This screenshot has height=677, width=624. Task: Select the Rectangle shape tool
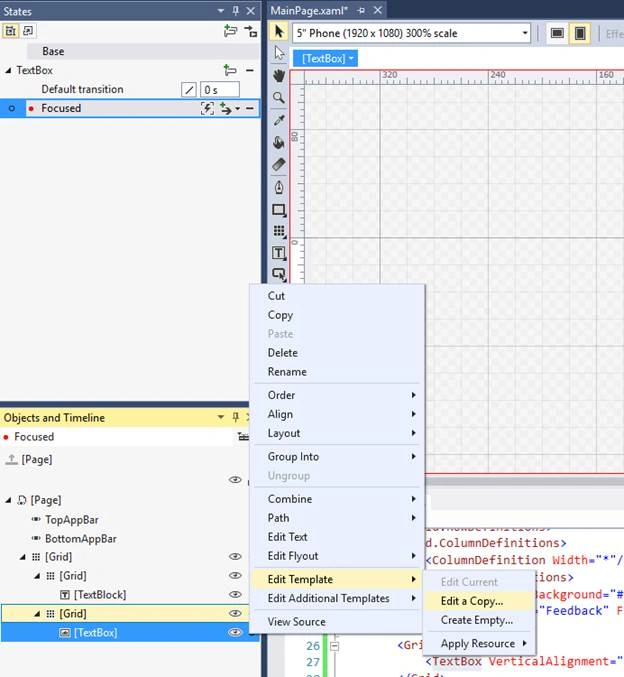279,210
